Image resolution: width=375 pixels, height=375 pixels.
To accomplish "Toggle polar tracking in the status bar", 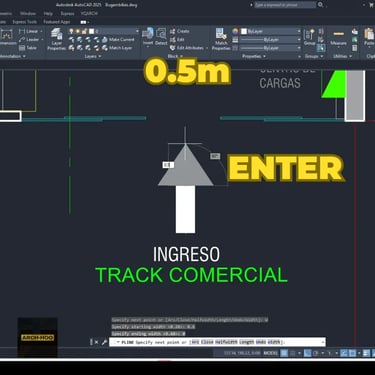I will click(316, 353).
